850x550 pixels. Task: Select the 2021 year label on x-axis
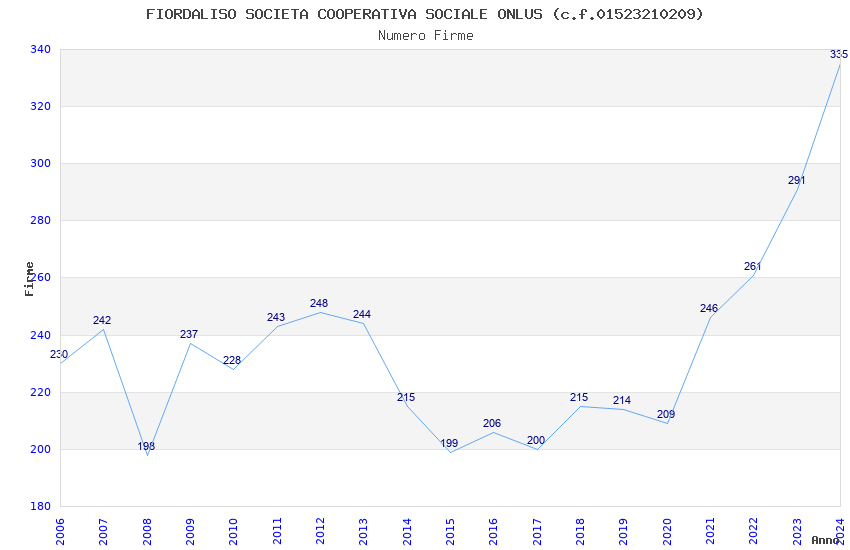click(x=710, y=531)
